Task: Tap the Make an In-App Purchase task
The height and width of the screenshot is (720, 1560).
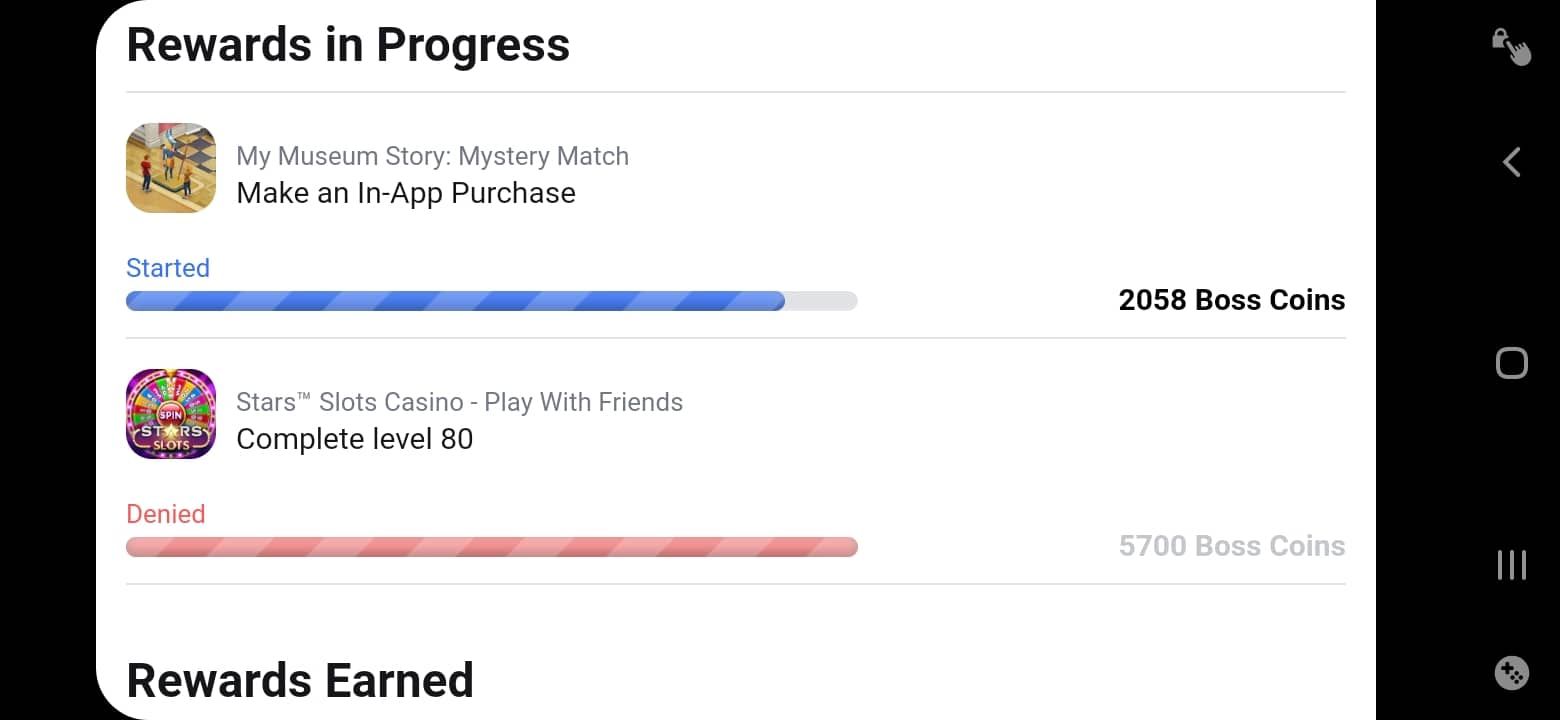Action: [406, 193]
